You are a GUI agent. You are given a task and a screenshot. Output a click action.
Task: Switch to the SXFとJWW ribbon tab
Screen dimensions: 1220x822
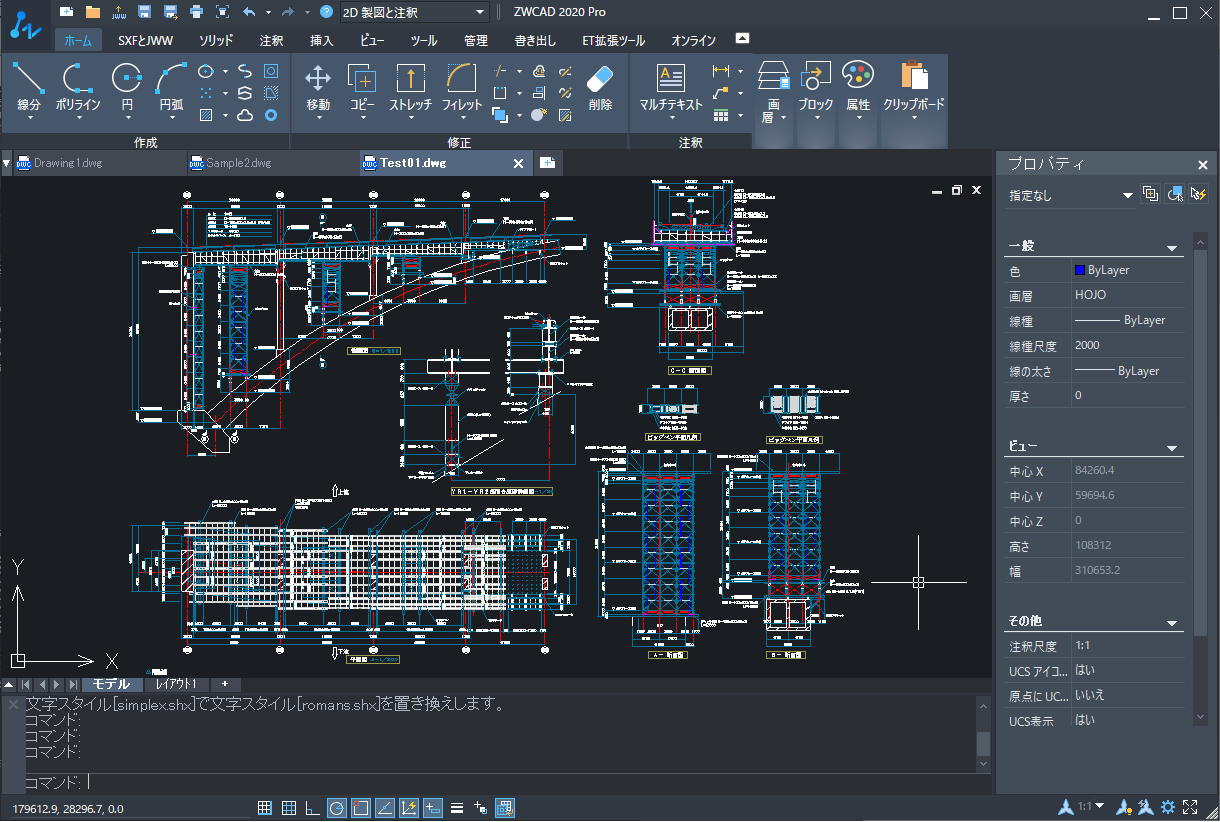click(x=147, y=41)
